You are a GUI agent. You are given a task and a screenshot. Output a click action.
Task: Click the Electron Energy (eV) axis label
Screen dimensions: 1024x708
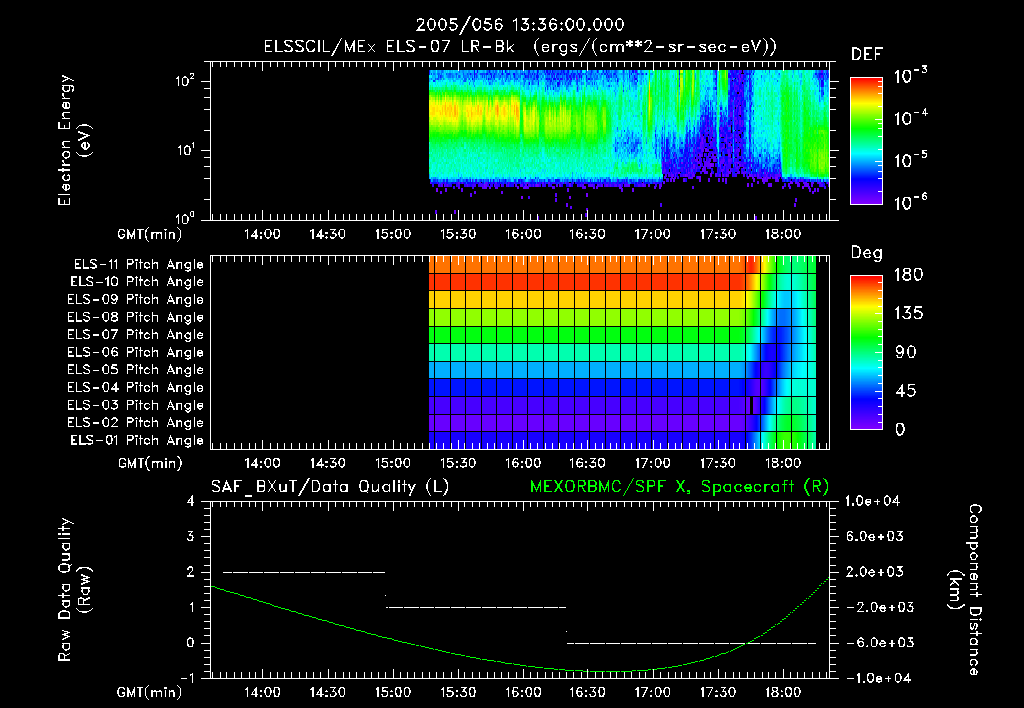(74, 140)
